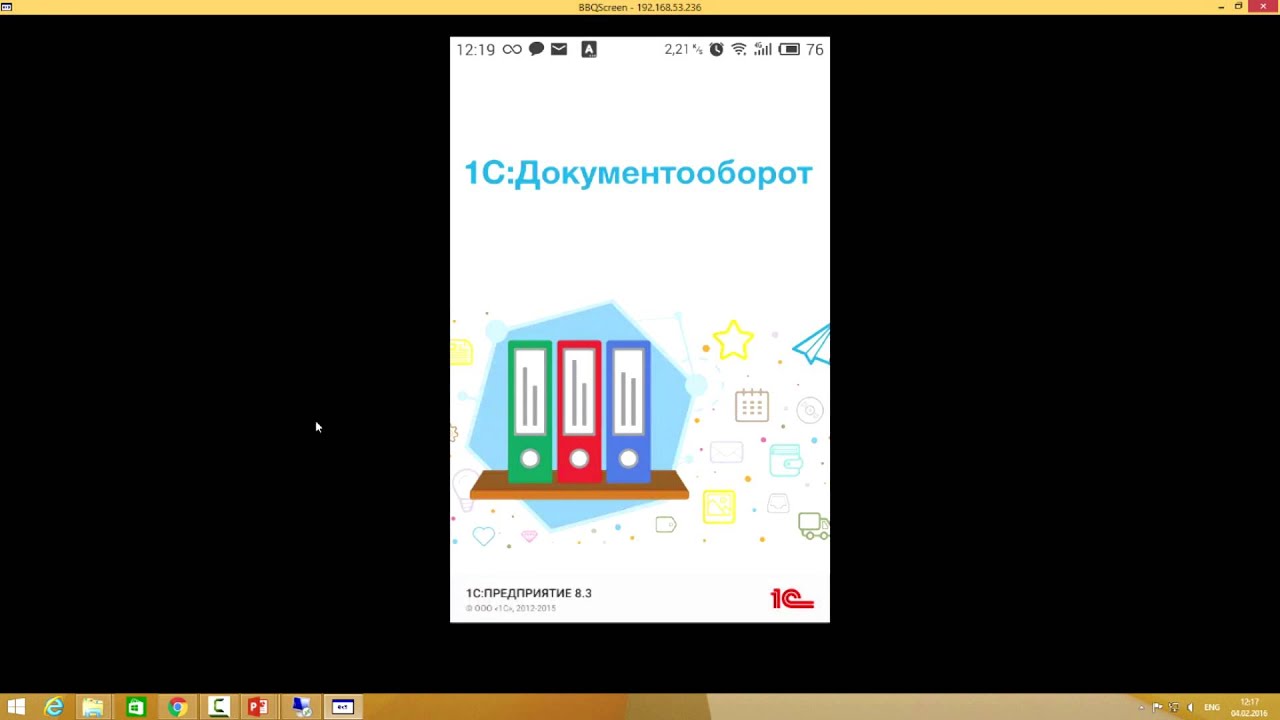
Task: Tap the Wi-Fi status icon
Action: pyautogui.click(x=739, y=49)
